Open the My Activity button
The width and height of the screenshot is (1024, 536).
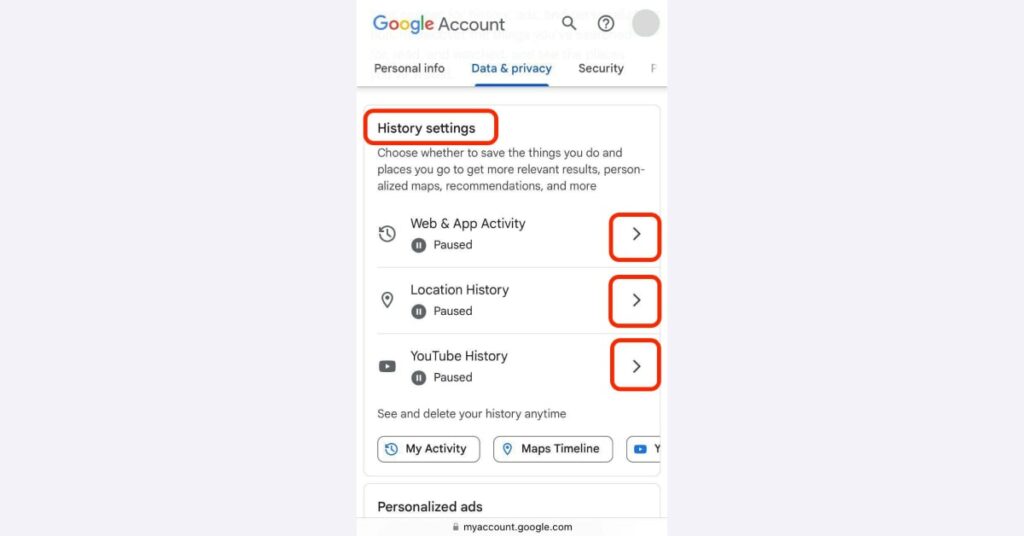428,449
